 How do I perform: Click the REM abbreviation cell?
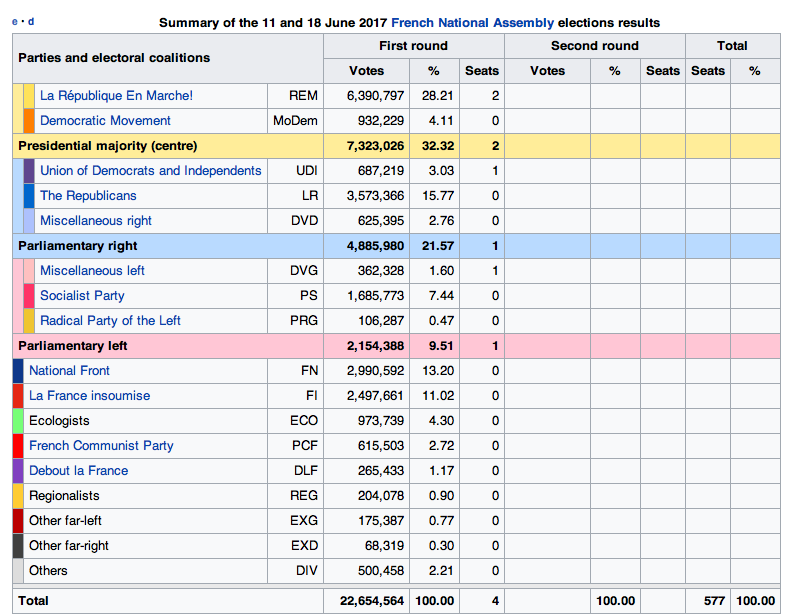click(295, 96)
